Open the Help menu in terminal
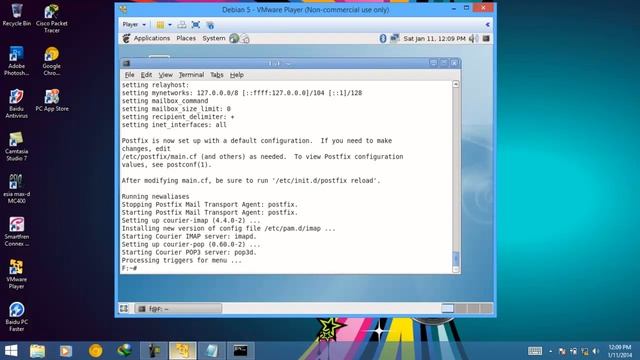 [236, 75]
